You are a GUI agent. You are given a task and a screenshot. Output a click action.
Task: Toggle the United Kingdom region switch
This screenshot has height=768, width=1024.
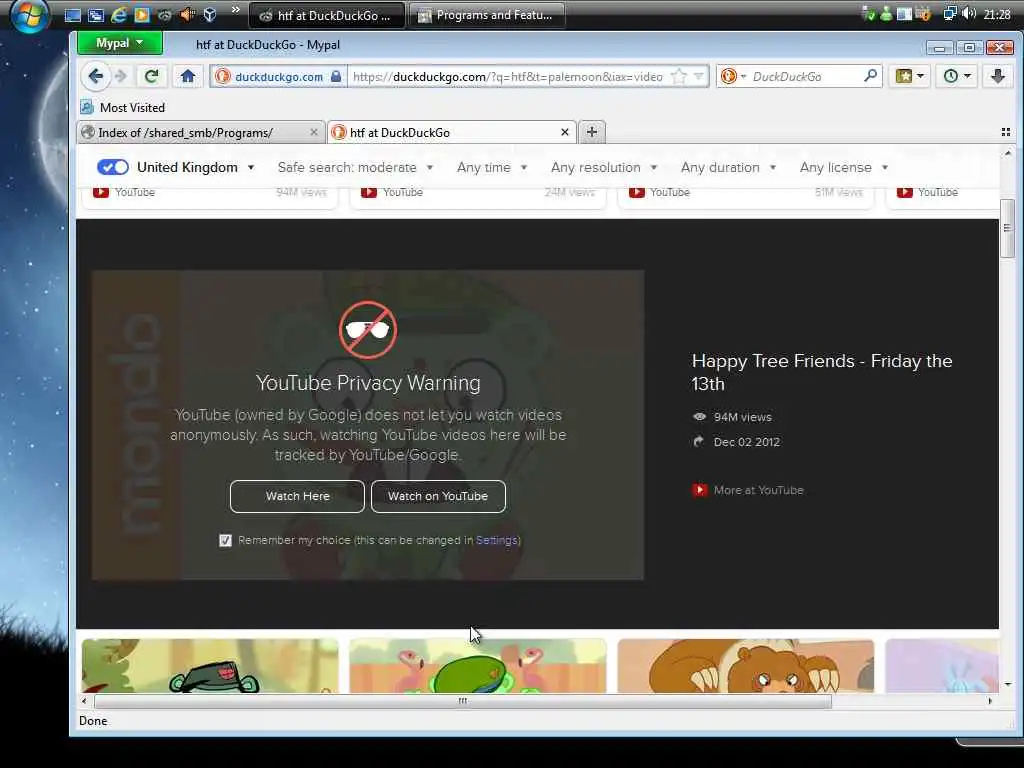coord(113,167)
